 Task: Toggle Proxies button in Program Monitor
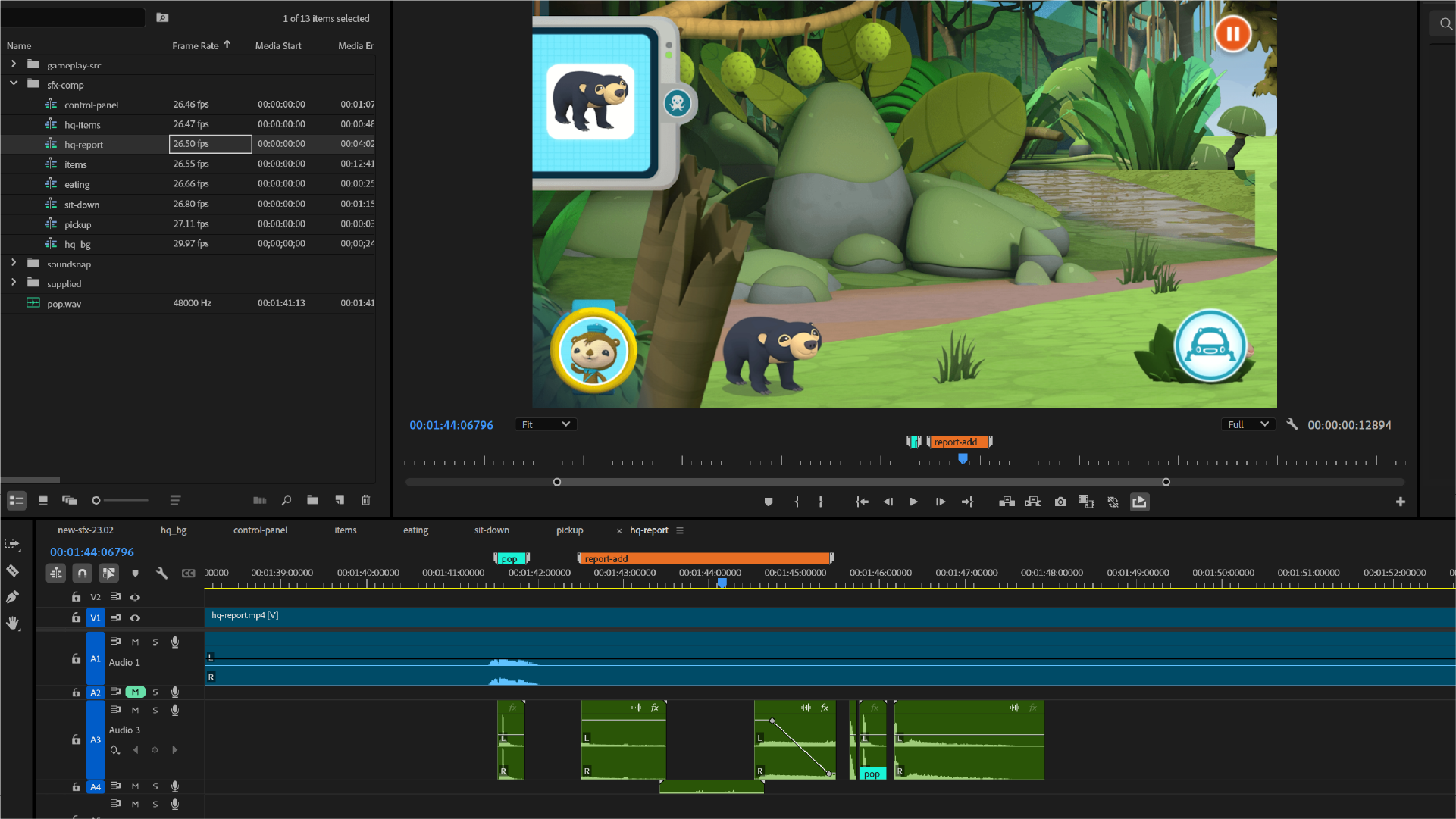[x=1113, y=502]
